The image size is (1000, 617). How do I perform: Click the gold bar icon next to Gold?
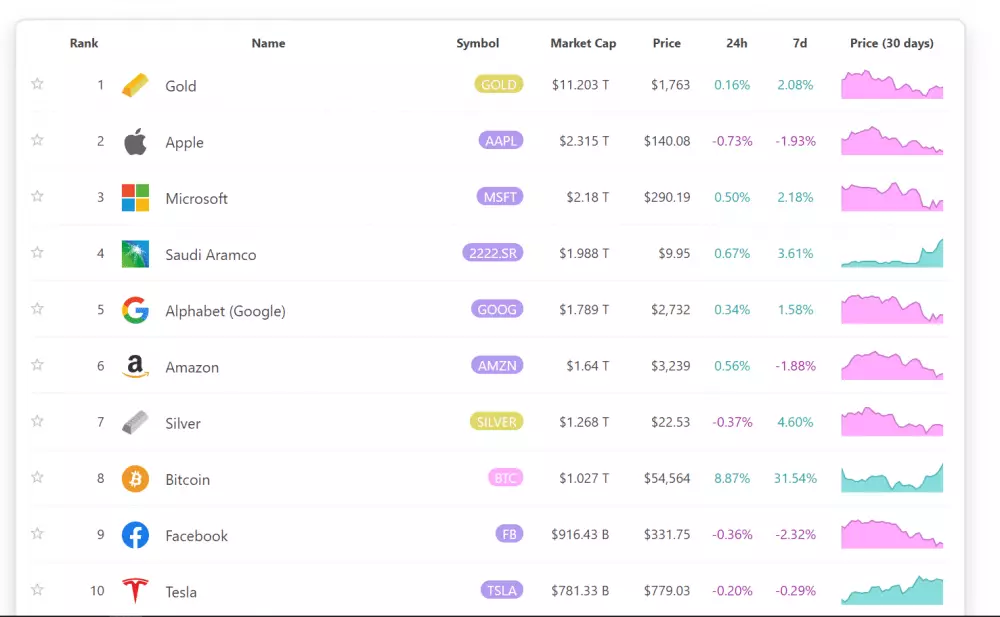(137, 84)
